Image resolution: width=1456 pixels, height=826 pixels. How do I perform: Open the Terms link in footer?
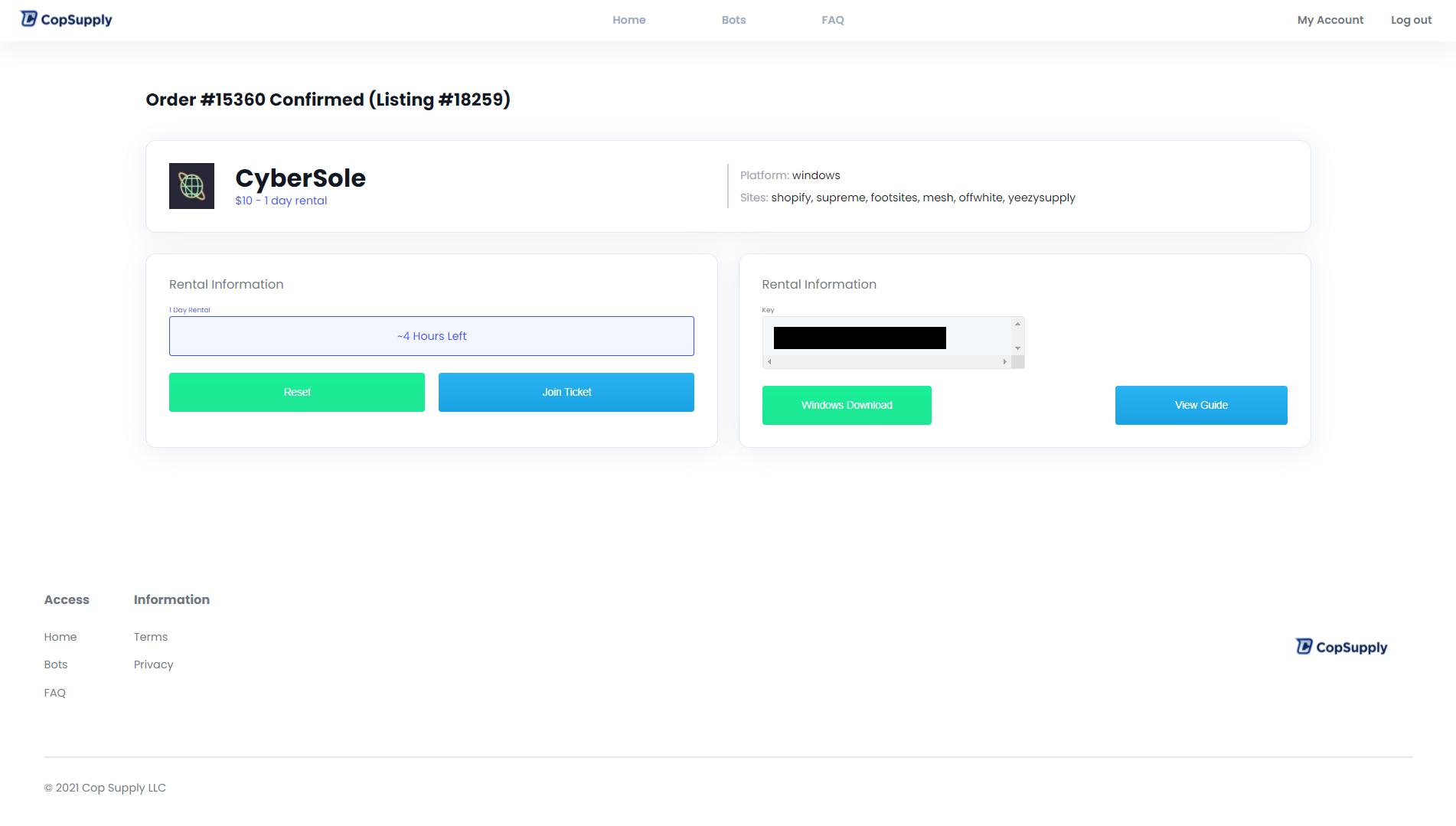coord(151,637)
